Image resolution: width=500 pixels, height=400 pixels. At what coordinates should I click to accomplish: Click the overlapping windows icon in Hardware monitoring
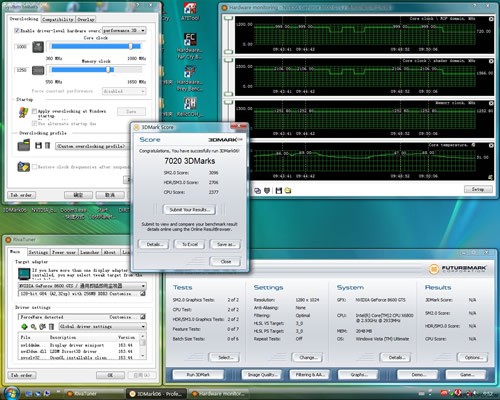coord(257,191)
